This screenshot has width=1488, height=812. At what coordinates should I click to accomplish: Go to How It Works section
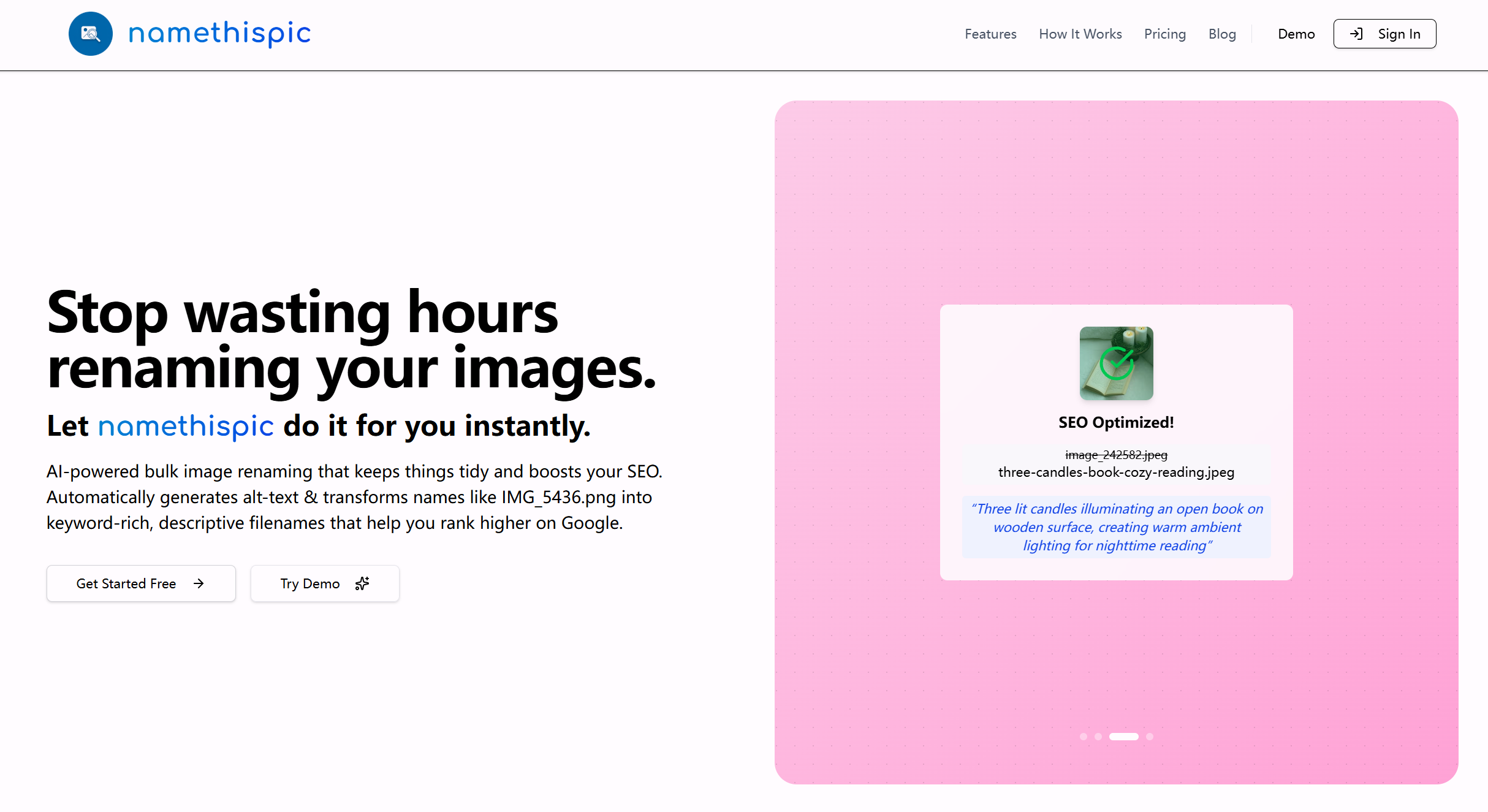[1080, 34]
